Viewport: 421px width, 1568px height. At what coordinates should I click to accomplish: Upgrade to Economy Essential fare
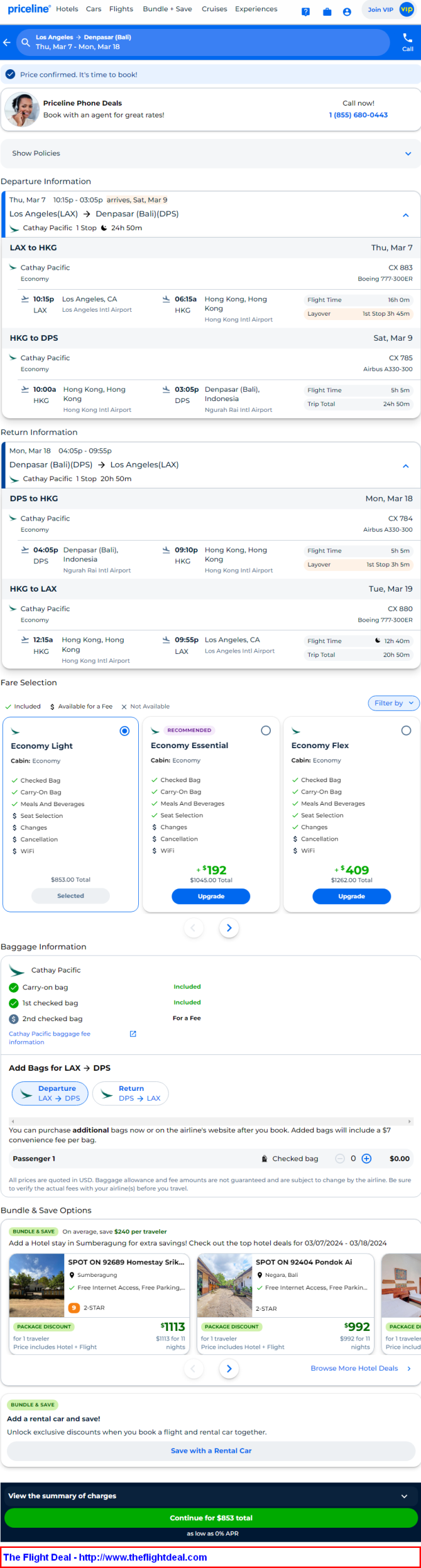[211, 897]
